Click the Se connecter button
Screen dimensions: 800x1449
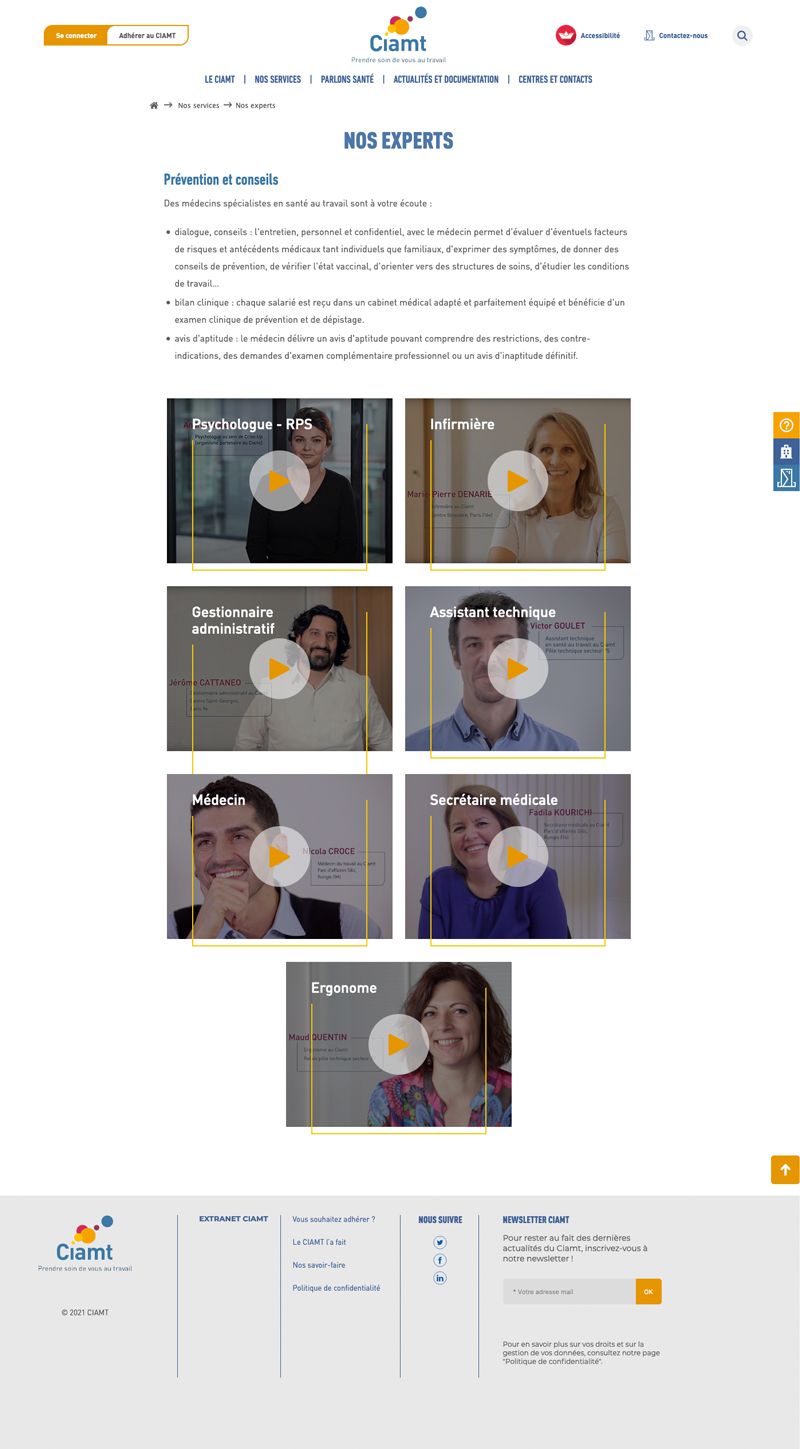click(x=76, y=35)
